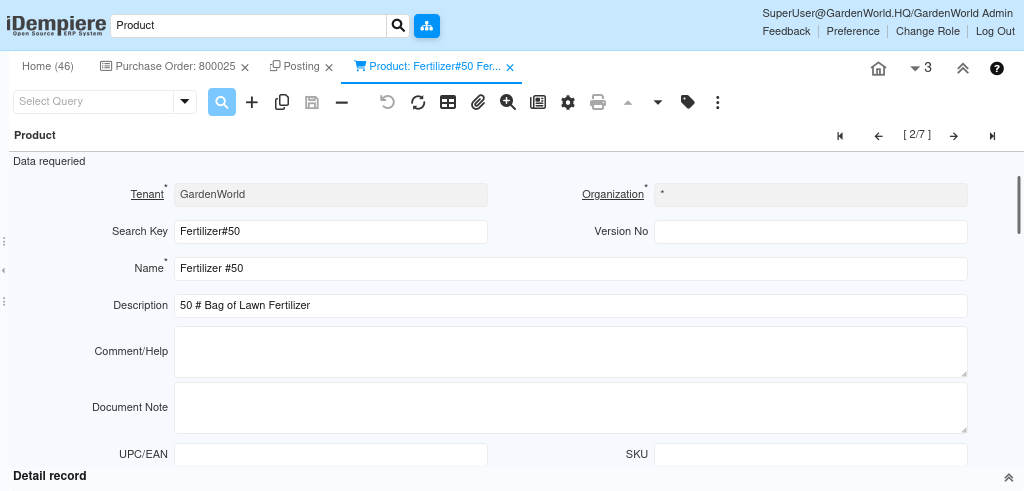The image size is (1024, 491).
Task: Create a new record with plus icon
Action: [x=252, y=102]
